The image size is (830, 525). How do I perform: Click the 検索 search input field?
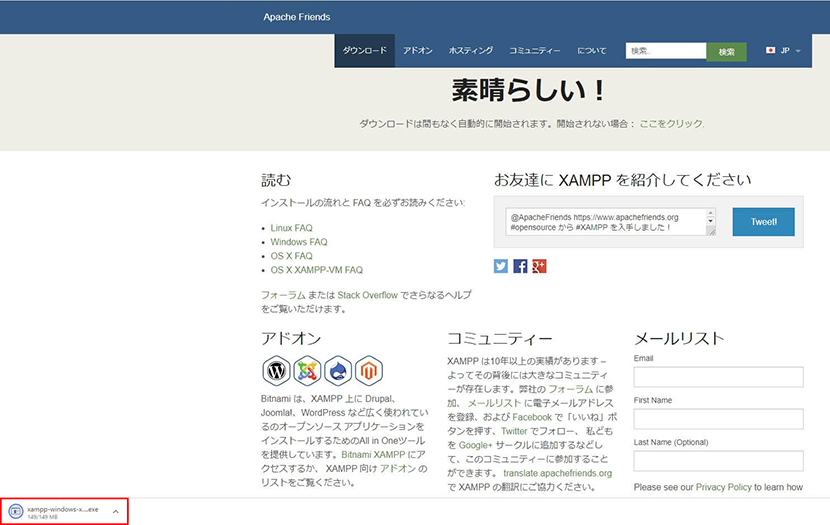click(x=666, y=51)
